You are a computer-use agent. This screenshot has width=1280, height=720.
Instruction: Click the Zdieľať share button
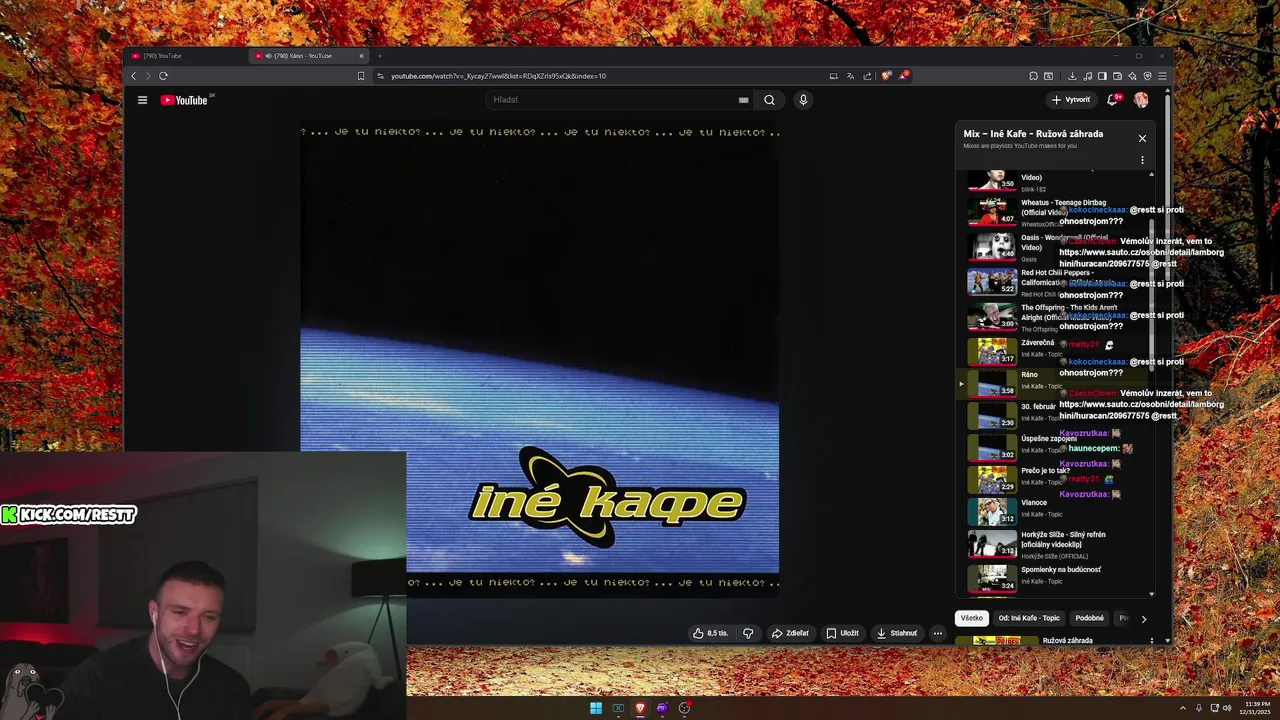[x=790, y=633]
